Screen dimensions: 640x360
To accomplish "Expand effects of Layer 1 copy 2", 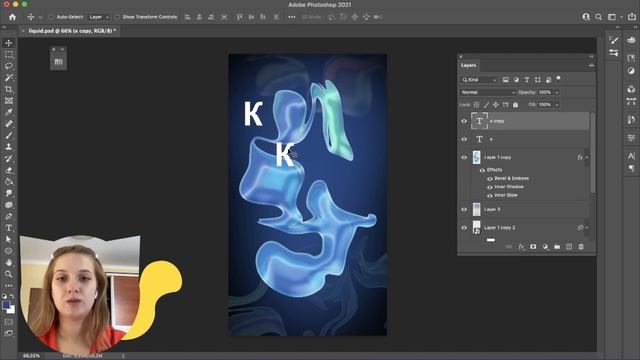I will click(x=587, y=228).
